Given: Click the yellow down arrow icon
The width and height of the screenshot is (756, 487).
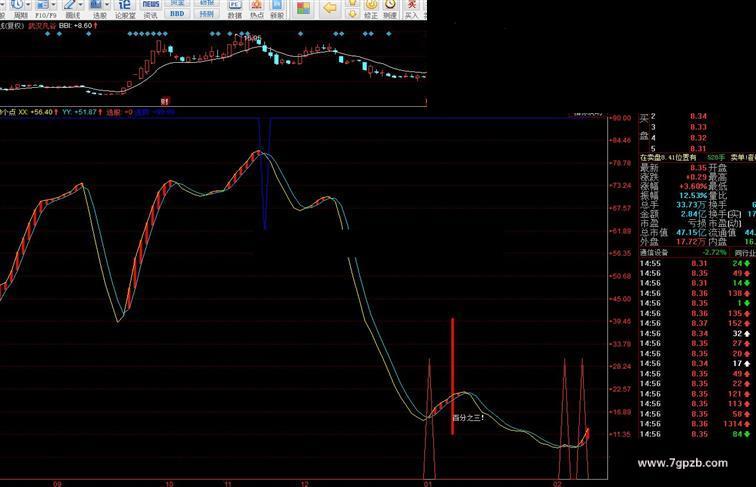Looking at the screenshot, I should [x=353, y=14].
